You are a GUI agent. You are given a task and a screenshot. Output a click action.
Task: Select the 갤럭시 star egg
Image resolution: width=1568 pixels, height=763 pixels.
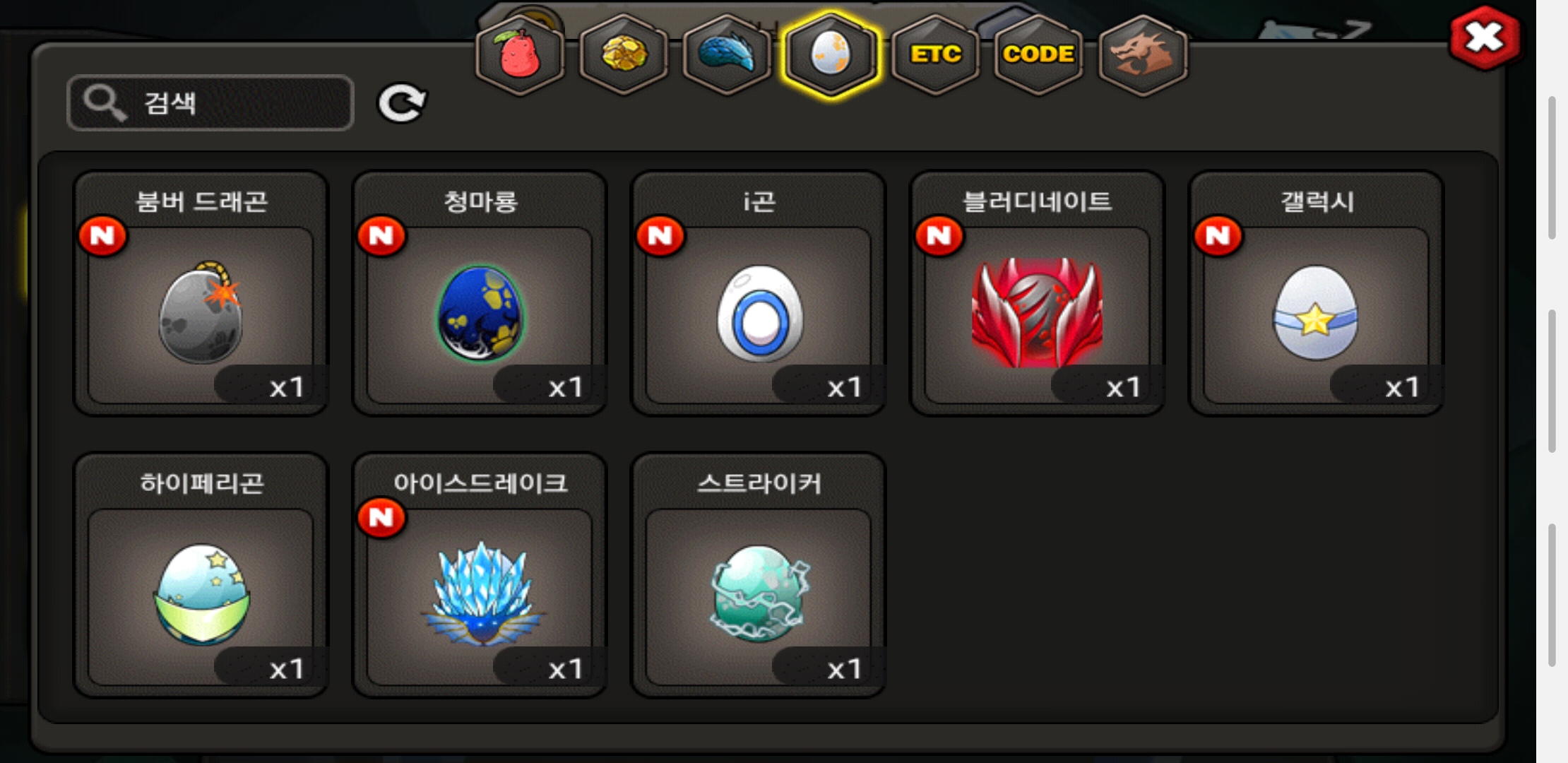1316,294
